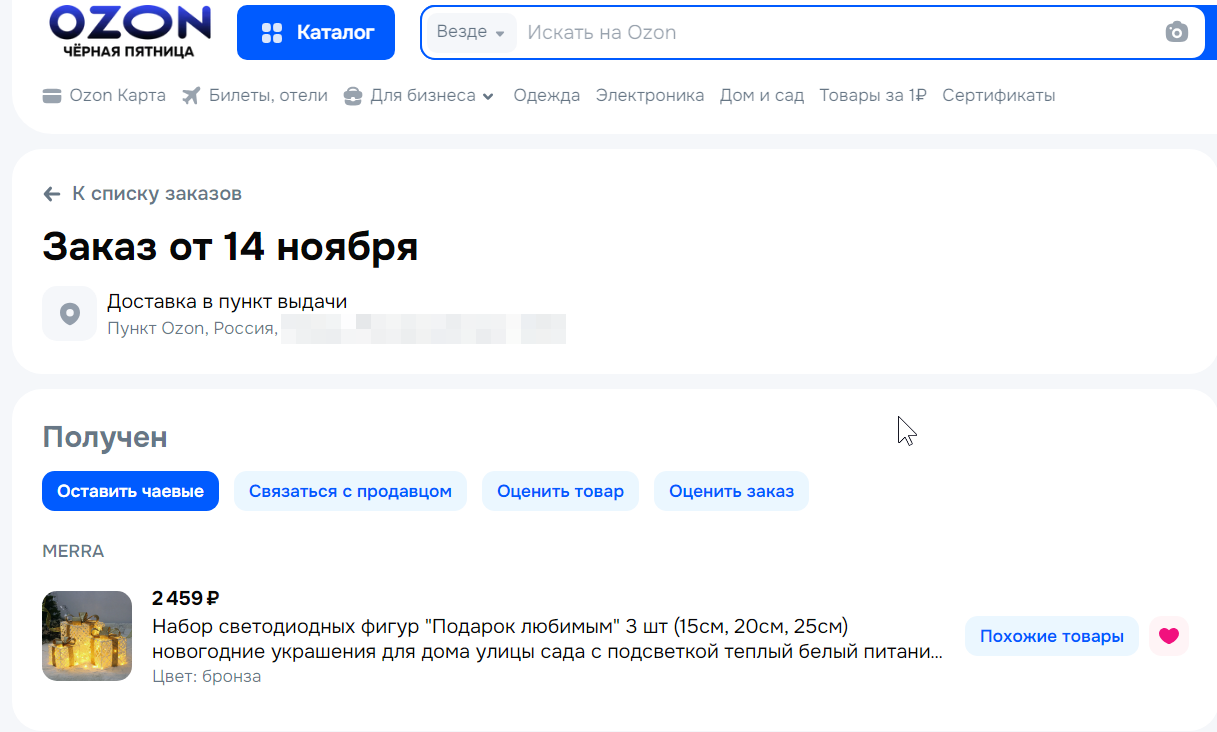Select the pickup point location pin icon
The width and height of the screenshot is (1217, 732).
click(69, 314)
